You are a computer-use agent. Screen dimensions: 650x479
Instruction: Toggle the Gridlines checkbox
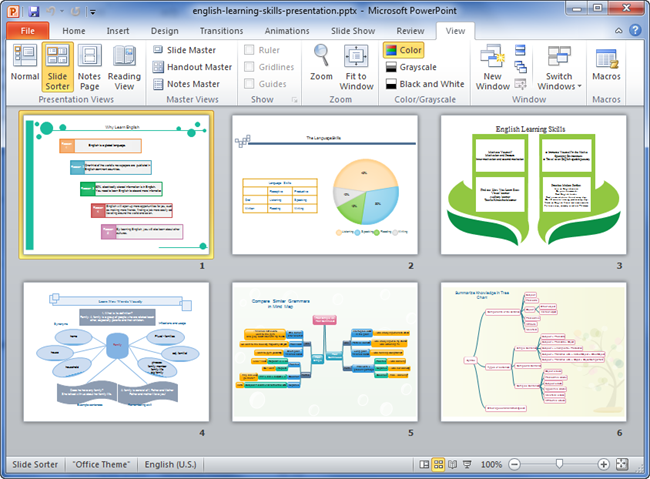pyautogui.click(x=249, y=67)
